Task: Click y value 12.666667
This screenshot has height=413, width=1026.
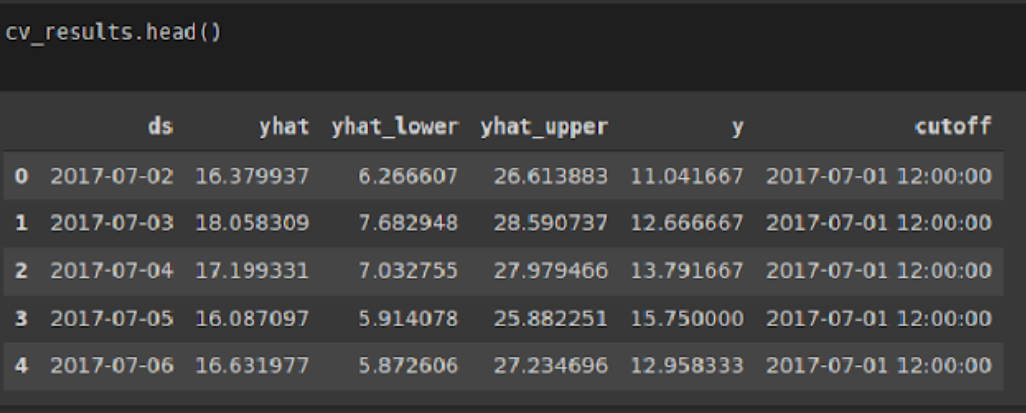Action: (687, 223)
